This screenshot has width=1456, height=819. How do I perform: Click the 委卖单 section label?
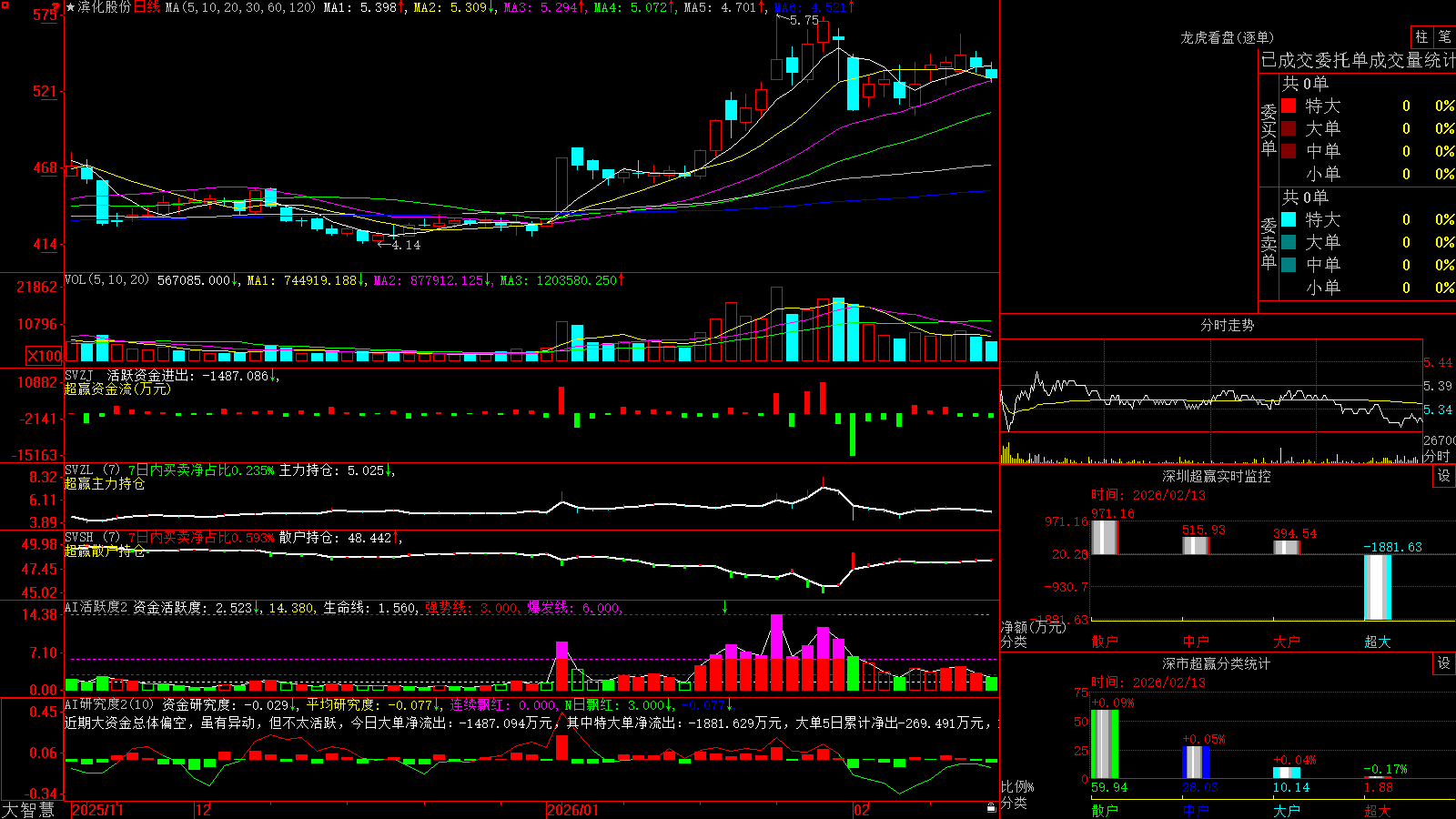[x=1269, y=243]
